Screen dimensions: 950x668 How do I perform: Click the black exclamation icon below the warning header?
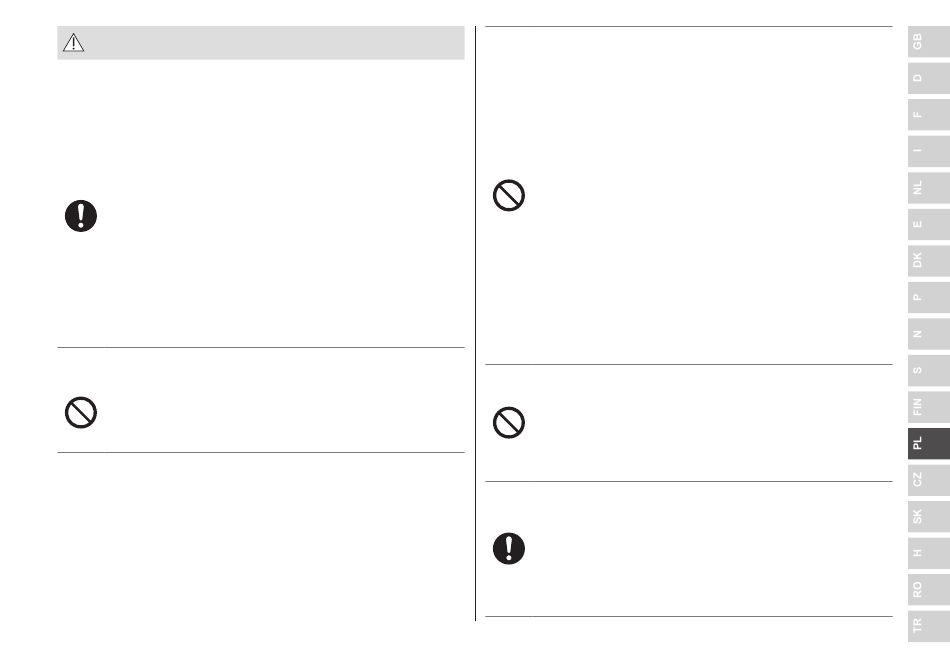(x=81, y=216)
